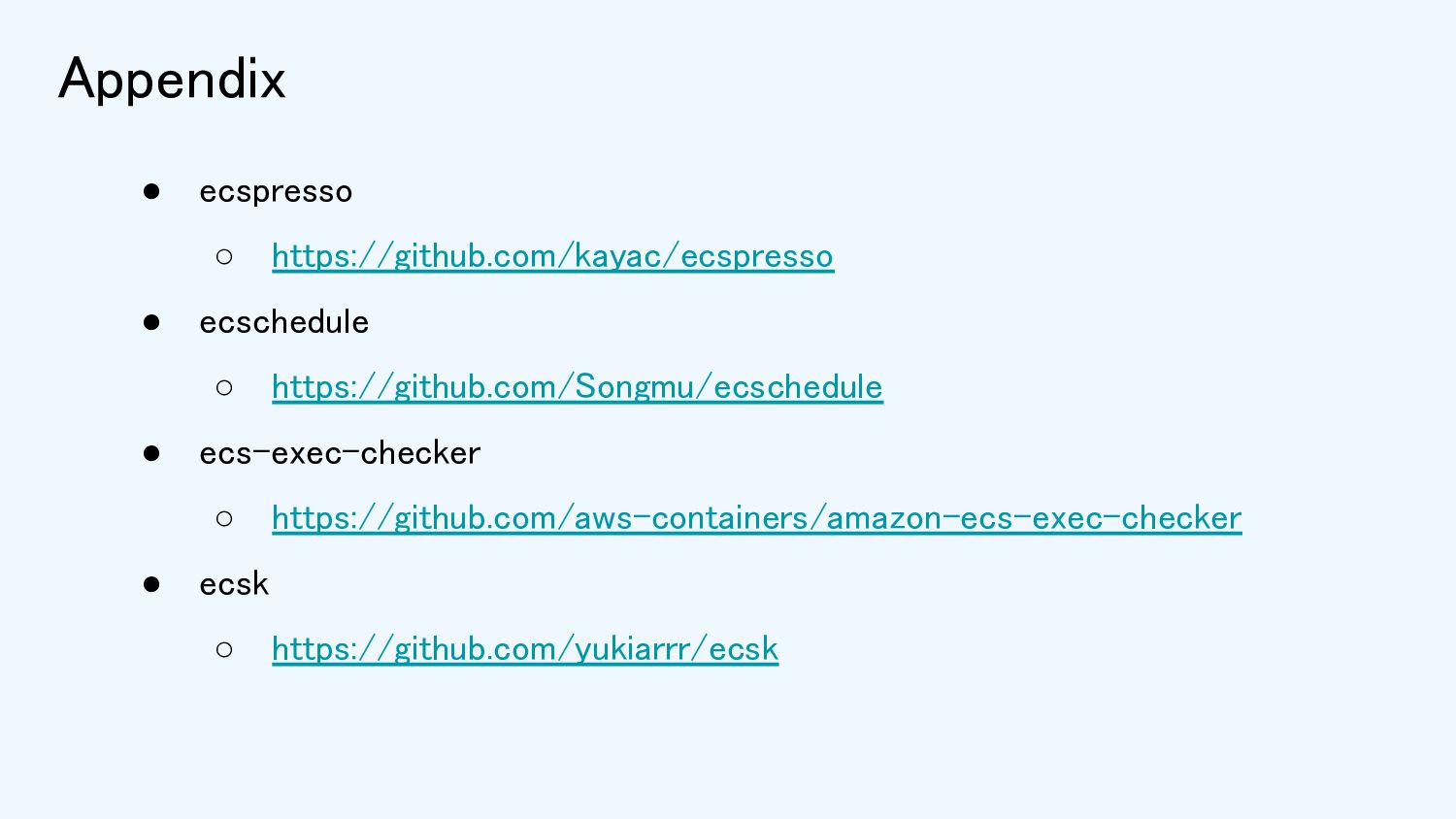Click the hollow bullet before aws-containers URL
This screenshot has height=819, width=1456.
coord(224,518)
